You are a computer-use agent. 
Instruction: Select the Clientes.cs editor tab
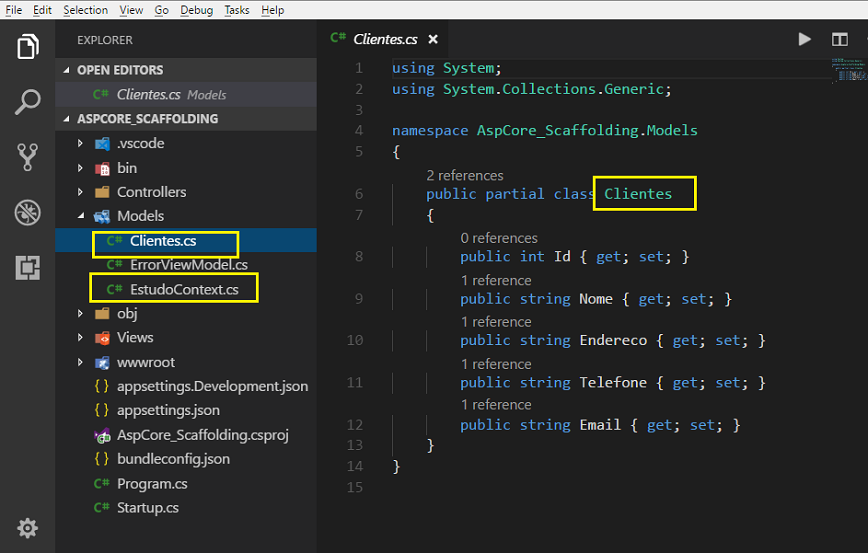click(x=383, y=39)
